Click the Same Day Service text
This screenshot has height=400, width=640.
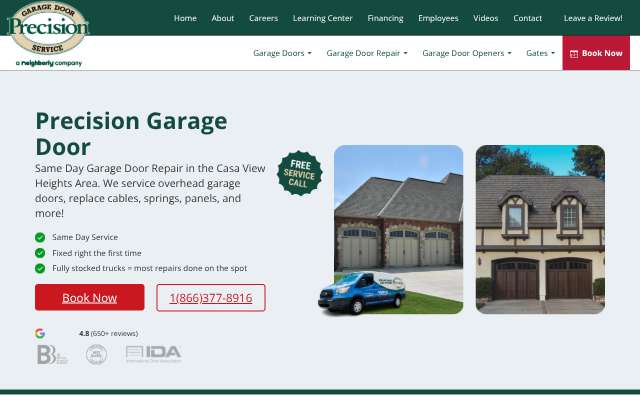pyautogui.click(x=85, y=237)
